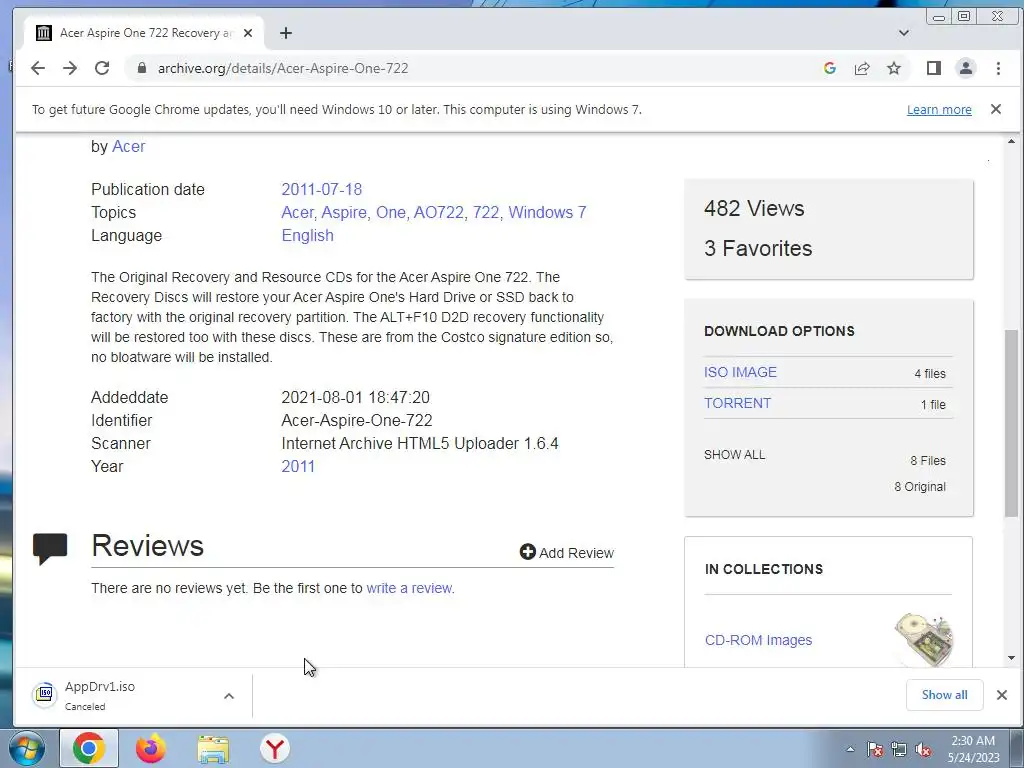Open TORRENT download option
This screenshot has height=768, width=1024.
tap(737, 403)
